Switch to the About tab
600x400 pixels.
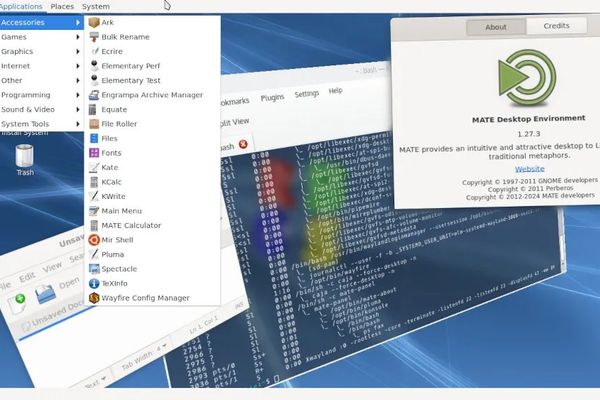(496, 27)
